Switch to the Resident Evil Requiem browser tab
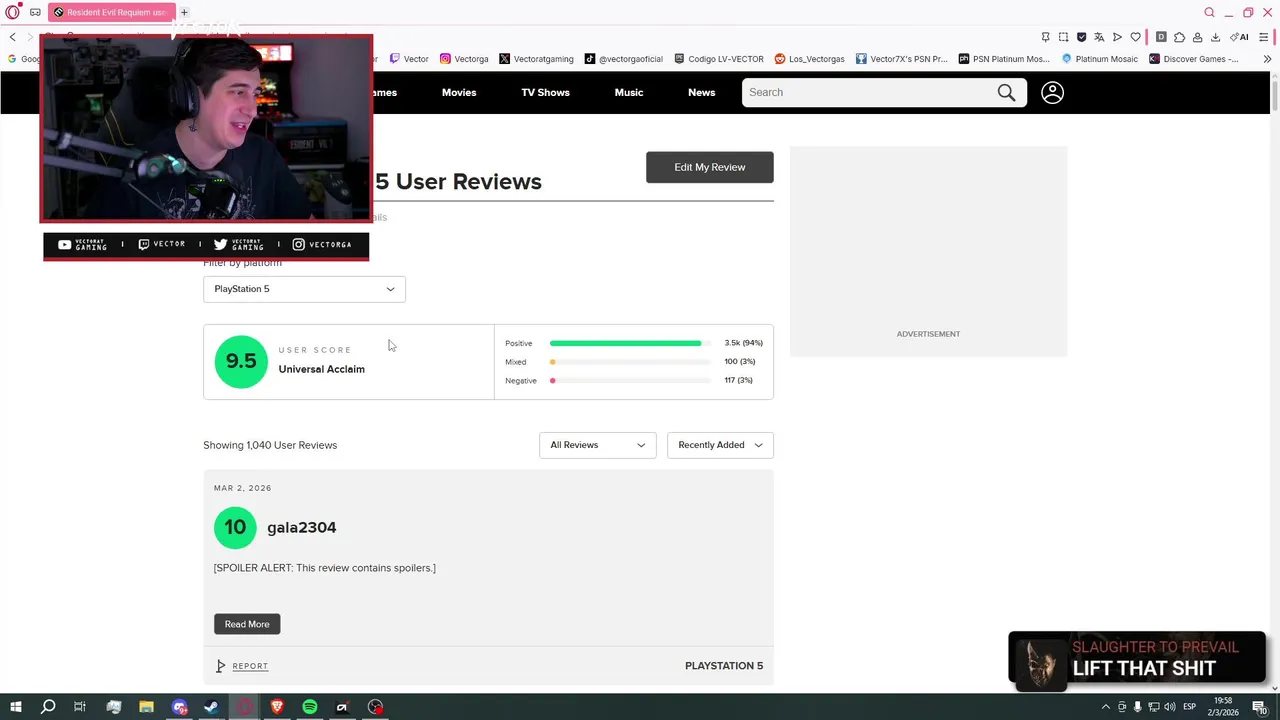Screen dimensions: 1280x720 click(111, 12)
